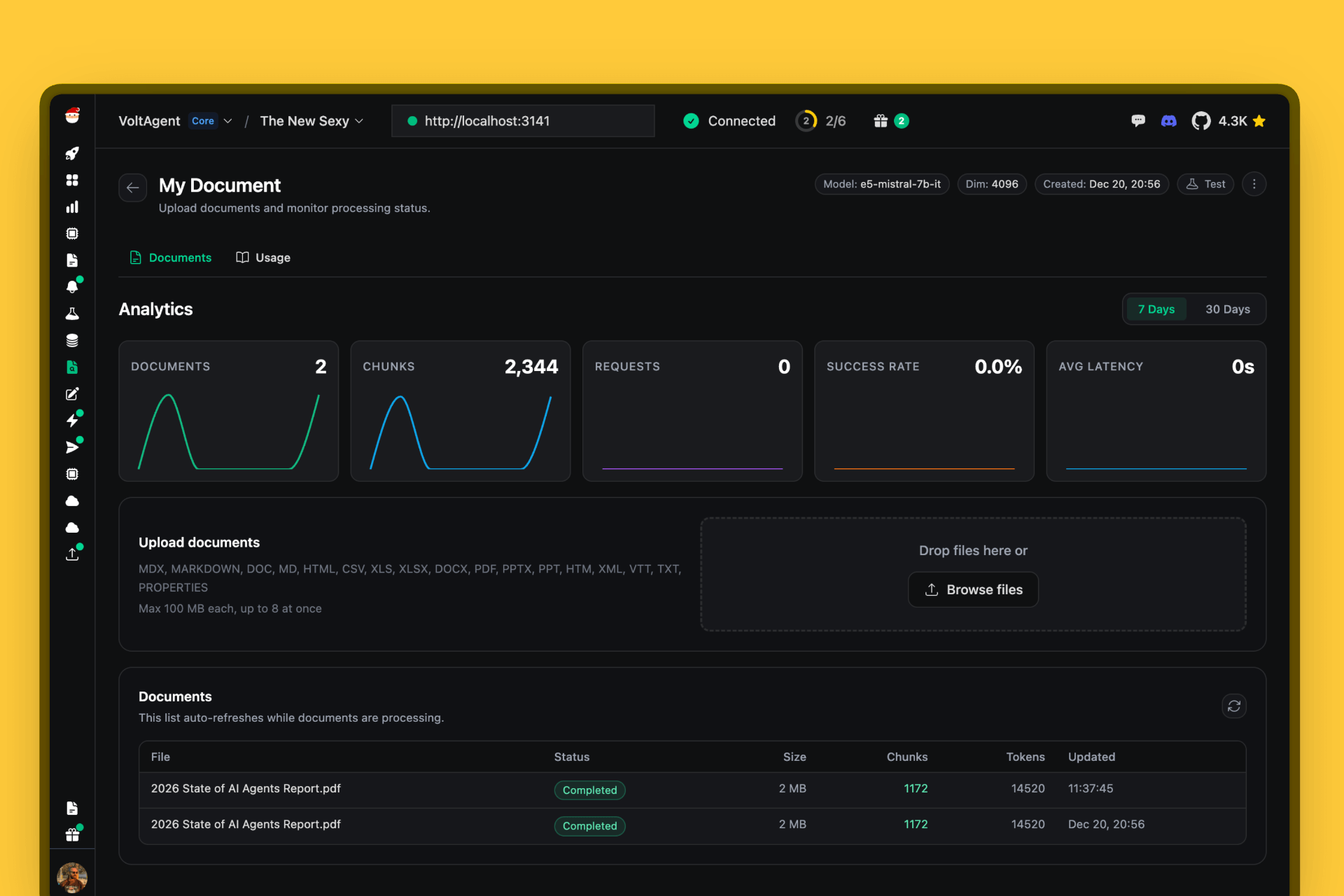The width and height of the screenshot is (1344, 896).
Task: Open the chat feedback bubble in the header
Action: (x=1139, y=120)
